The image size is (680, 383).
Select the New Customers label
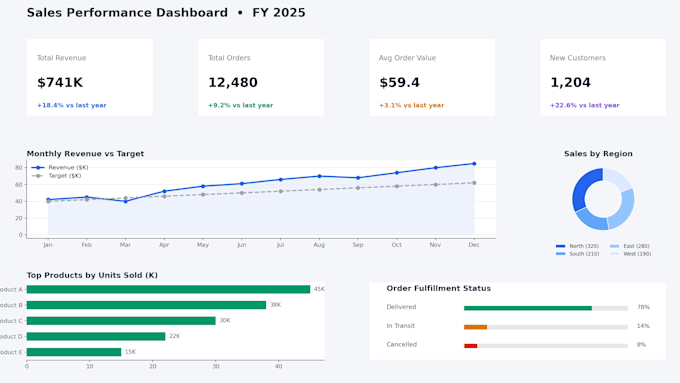pyautogui.click(x=578, y=58)
